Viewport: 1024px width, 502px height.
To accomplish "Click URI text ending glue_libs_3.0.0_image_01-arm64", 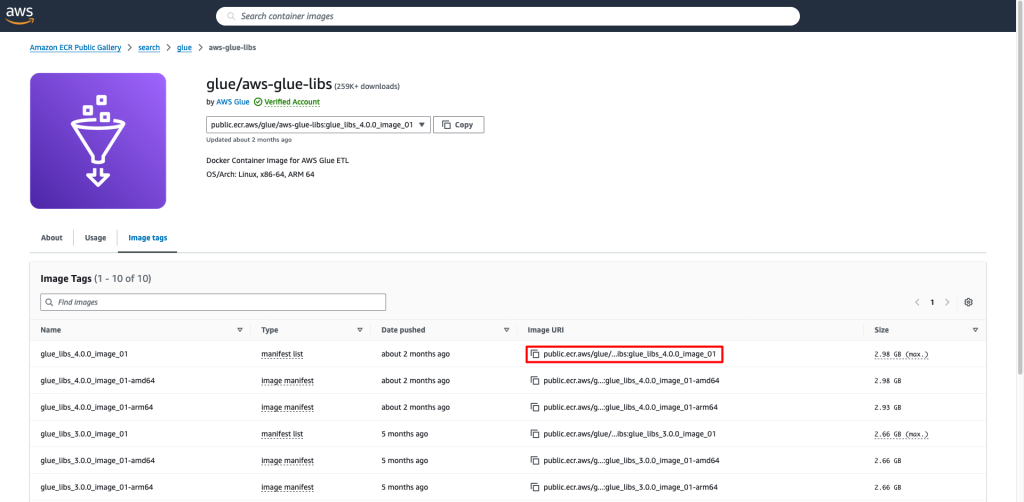I will click(630, 488).
